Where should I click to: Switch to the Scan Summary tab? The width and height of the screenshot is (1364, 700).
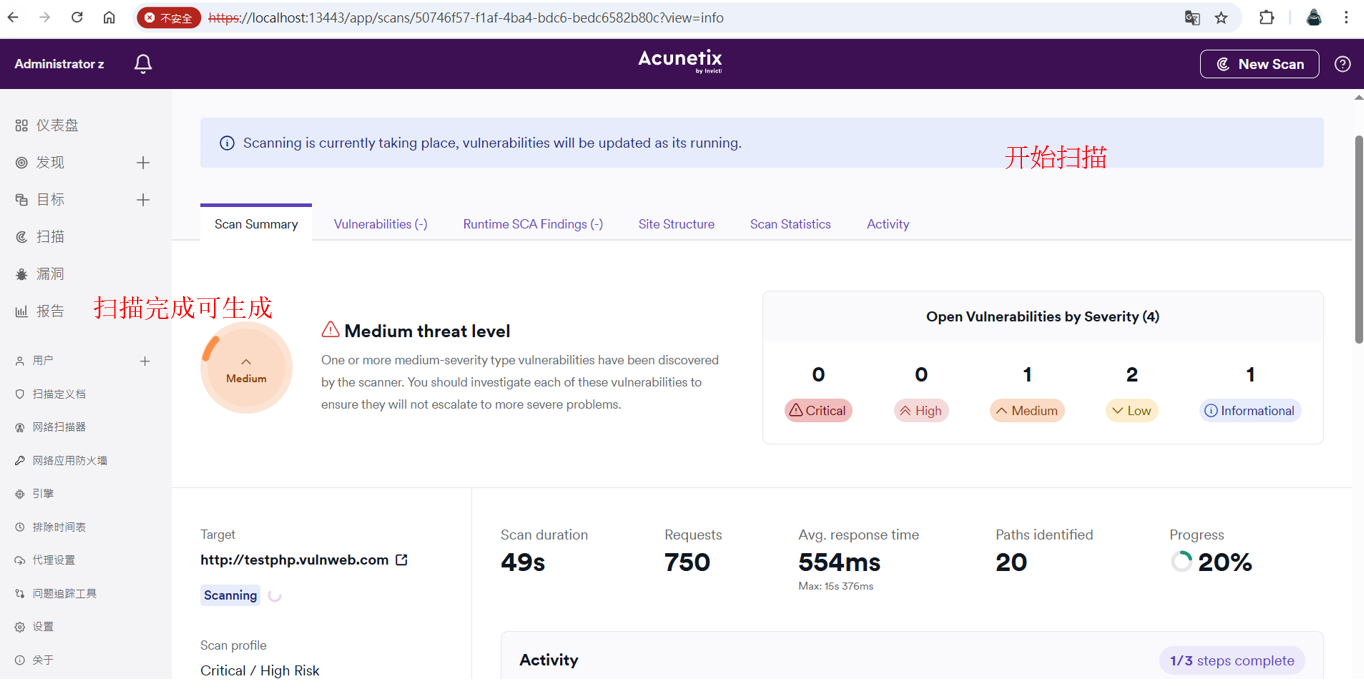(256, 224)
